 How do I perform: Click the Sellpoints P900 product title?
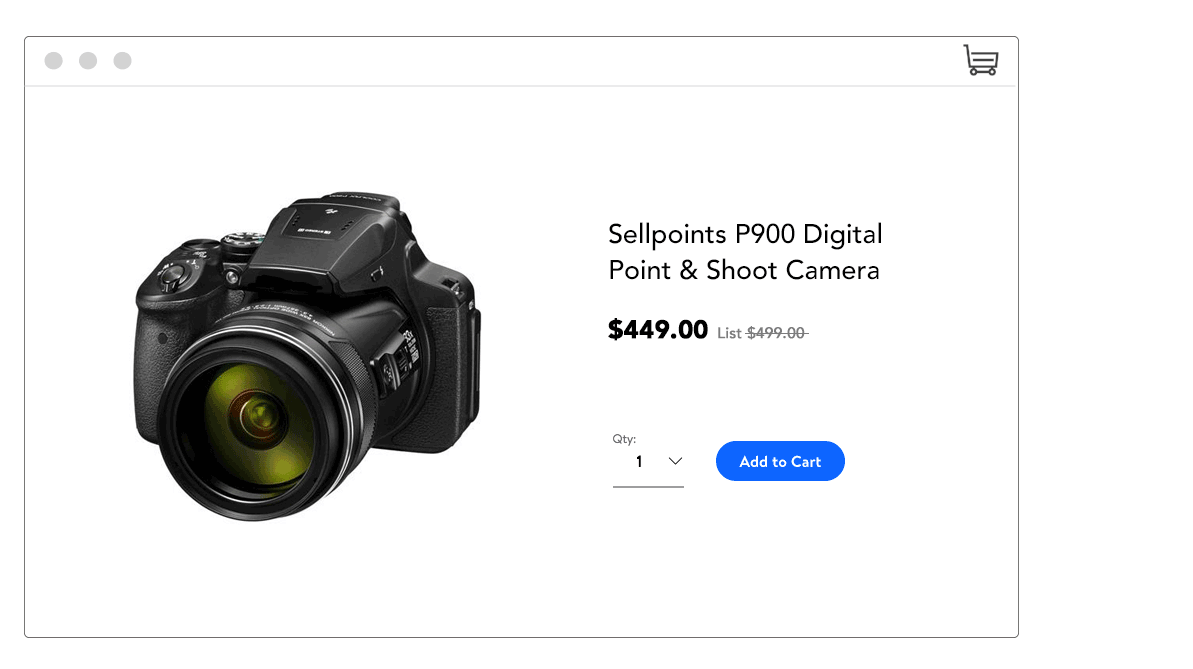(745, 235)
